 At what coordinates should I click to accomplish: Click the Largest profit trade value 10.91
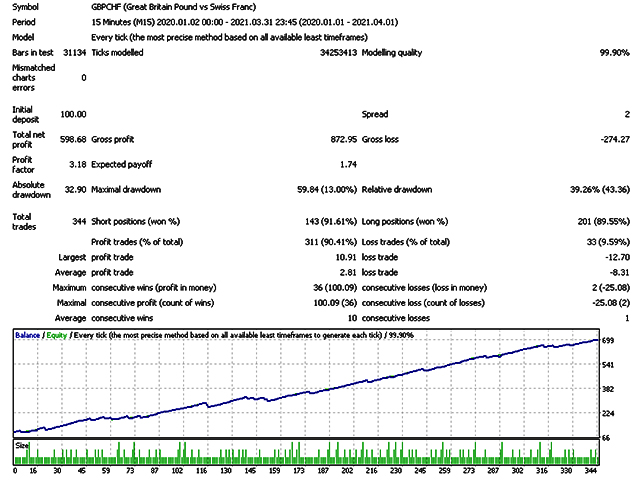pyautogui.click(x=346, y=258)
